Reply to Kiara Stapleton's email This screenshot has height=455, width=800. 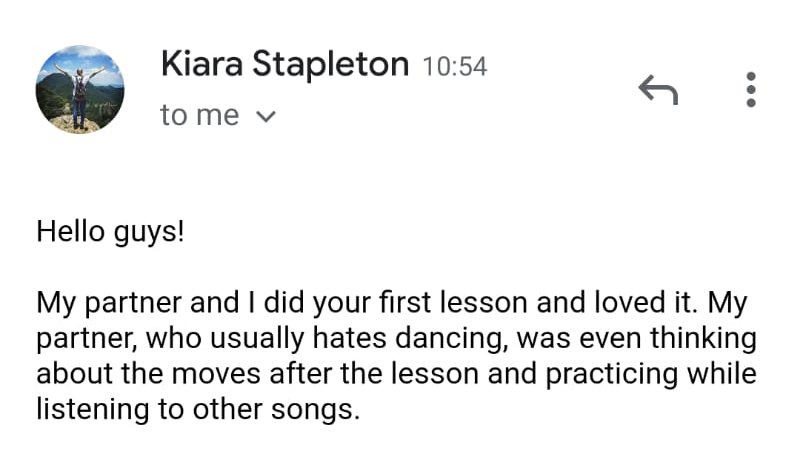click(x=658, y=91)
